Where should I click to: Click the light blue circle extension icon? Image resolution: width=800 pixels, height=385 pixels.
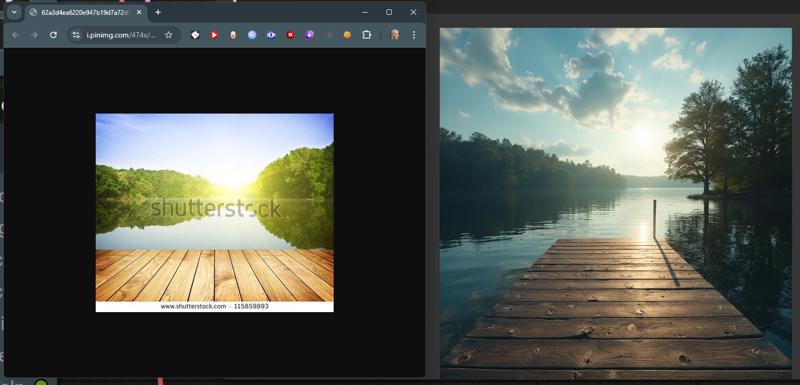point(252,35)
